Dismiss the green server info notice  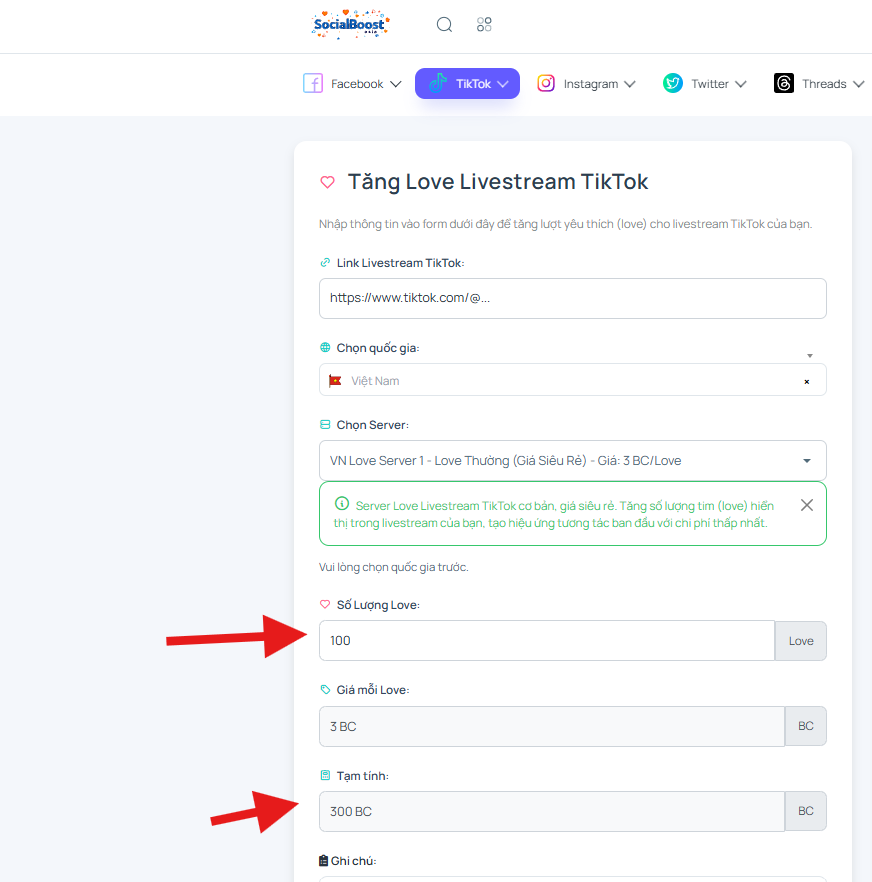point(807,505)
